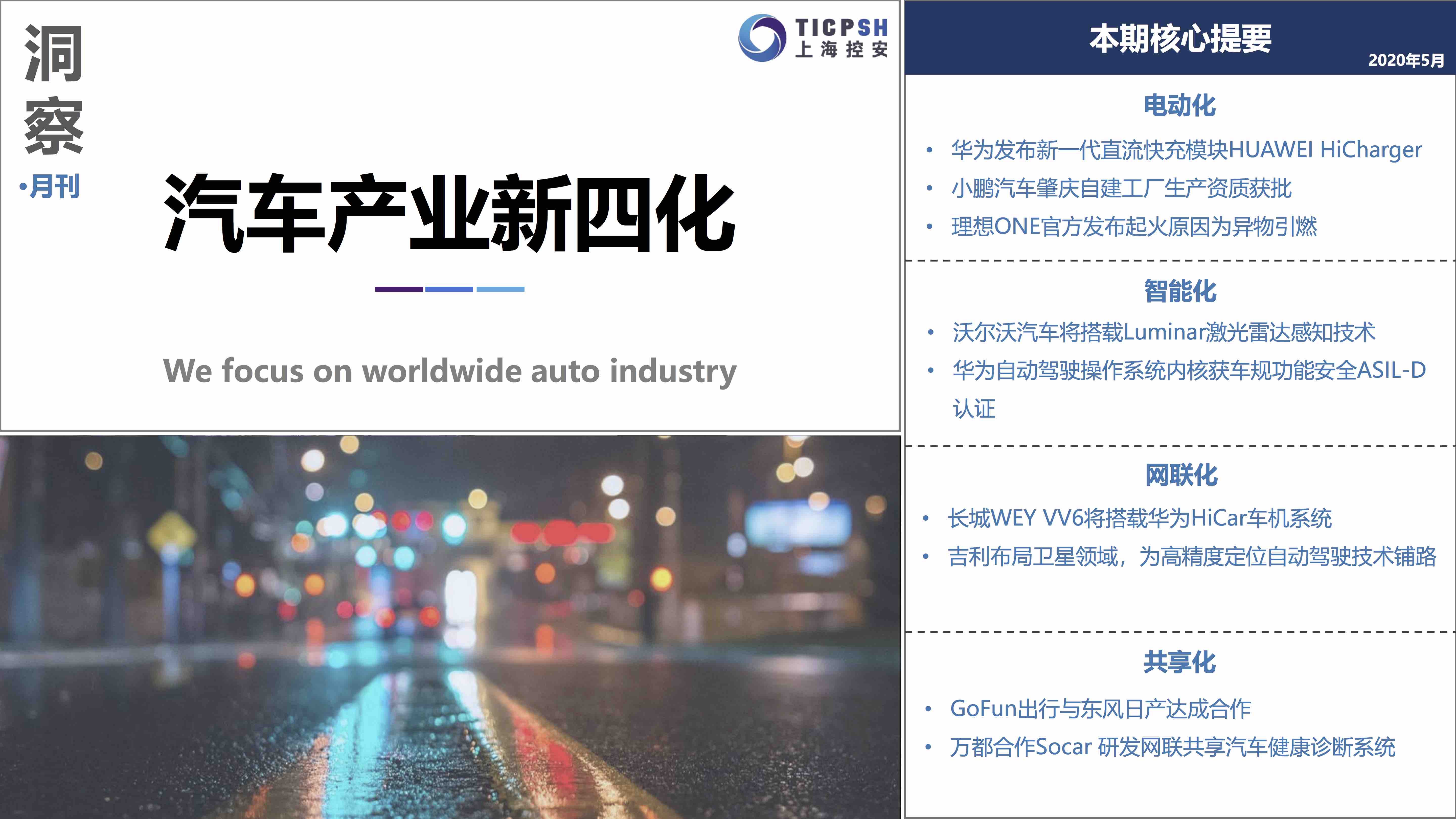Click the TICPSH 上海控安 logo text

[x=841, y=38]
